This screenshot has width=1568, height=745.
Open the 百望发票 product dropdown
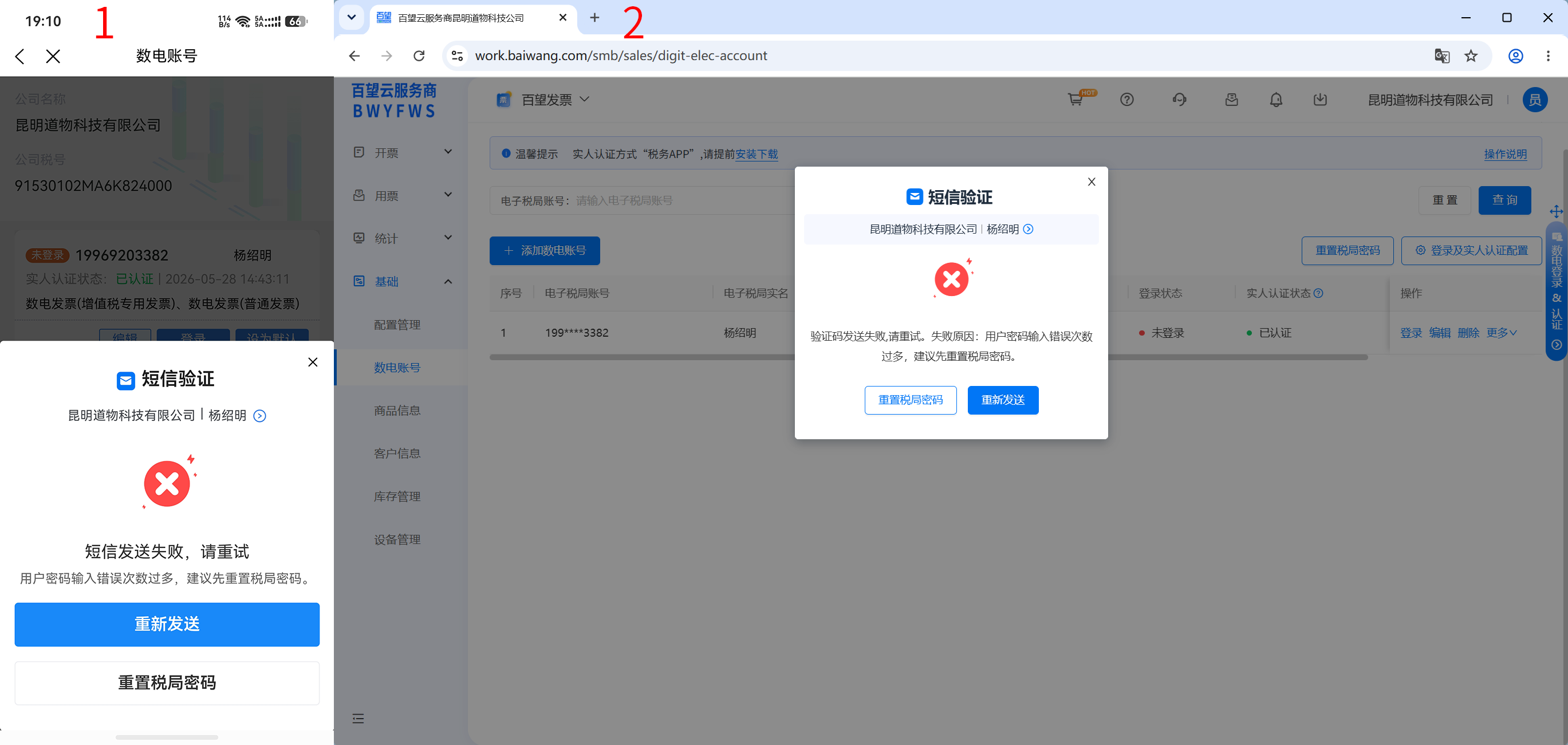pyautogui.click(x=543, y=100)
